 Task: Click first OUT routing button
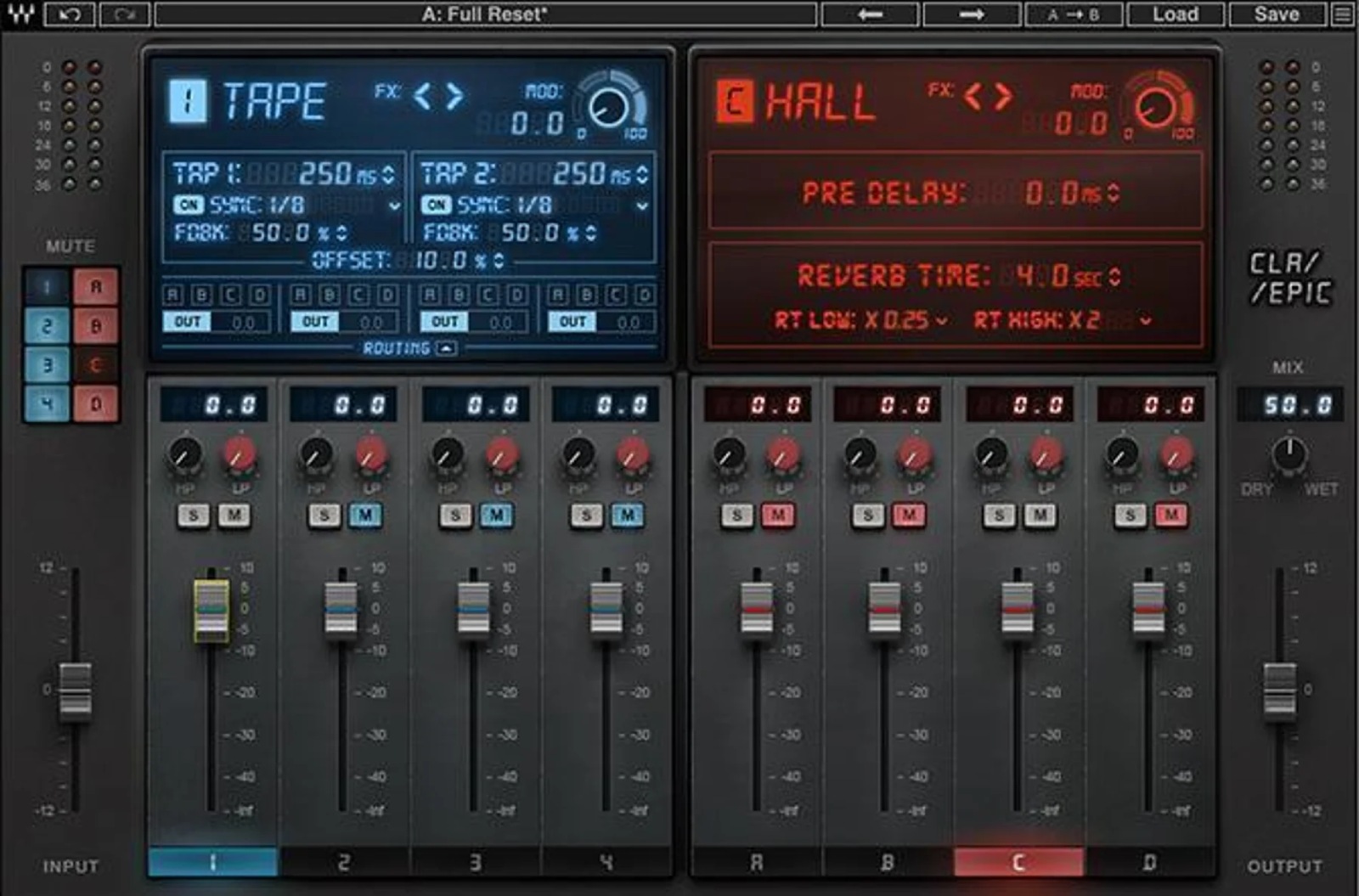tap(187, 322)
